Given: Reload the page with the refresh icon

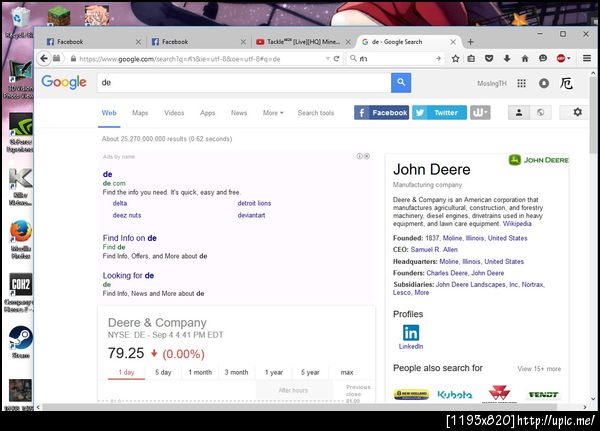Looking at the screenshot, I should pyautogui.click(x=336, y=59).
